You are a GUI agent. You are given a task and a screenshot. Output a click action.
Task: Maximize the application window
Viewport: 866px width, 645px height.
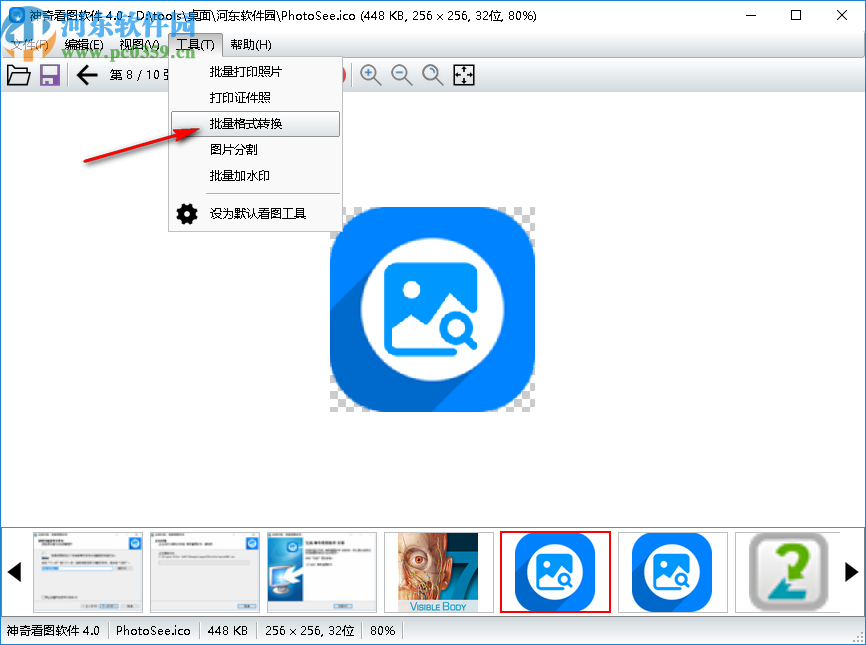pyautogui.click(x=796, y=15)
